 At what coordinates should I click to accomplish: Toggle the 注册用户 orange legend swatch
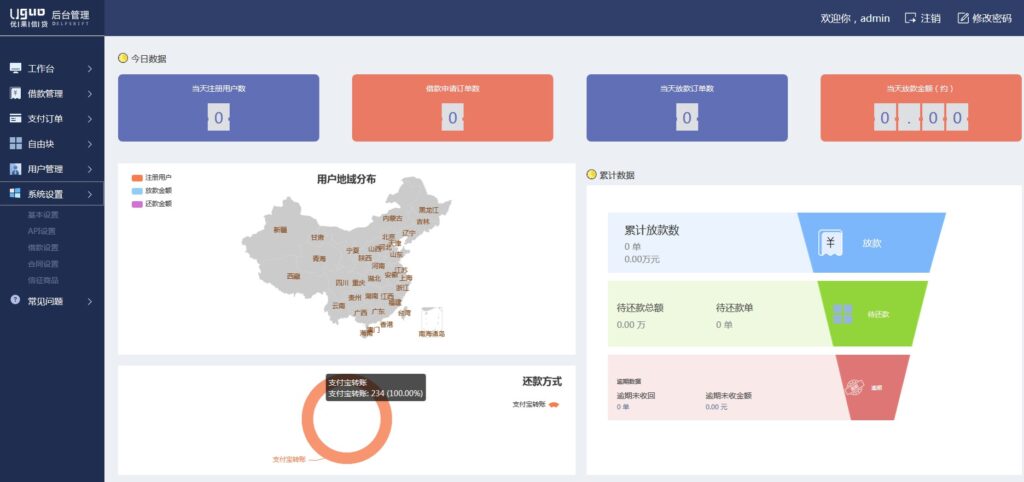[136, 178]
